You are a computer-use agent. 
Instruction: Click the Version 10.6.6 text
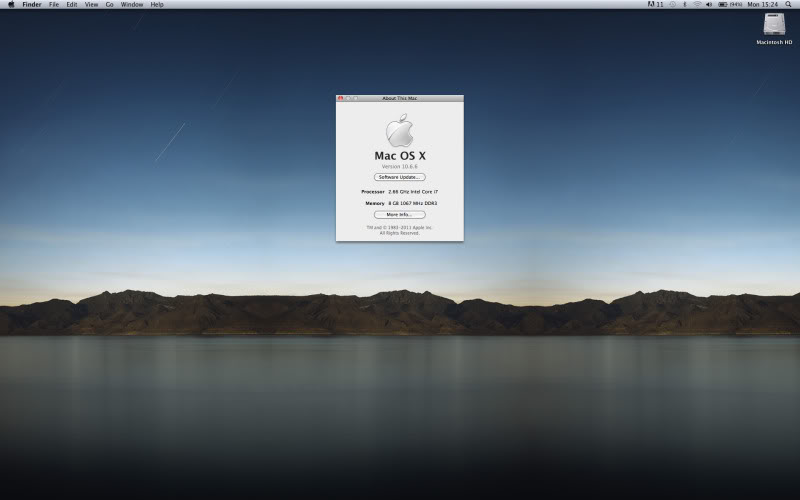click(x=399, y=166)
